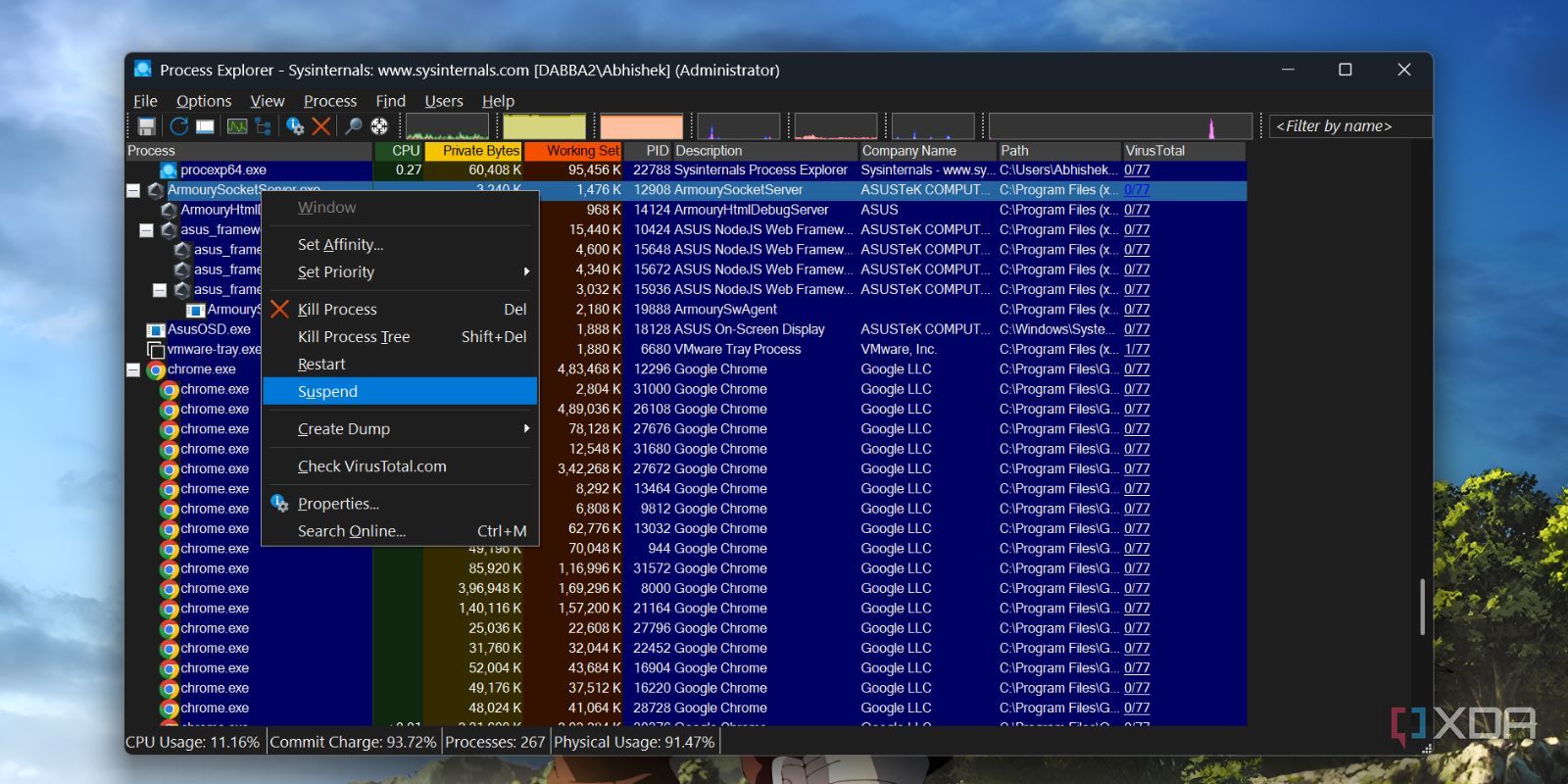Sort by the Company Name column header
This screenshot has width=1568, height=784.
[x=927, y=151]
